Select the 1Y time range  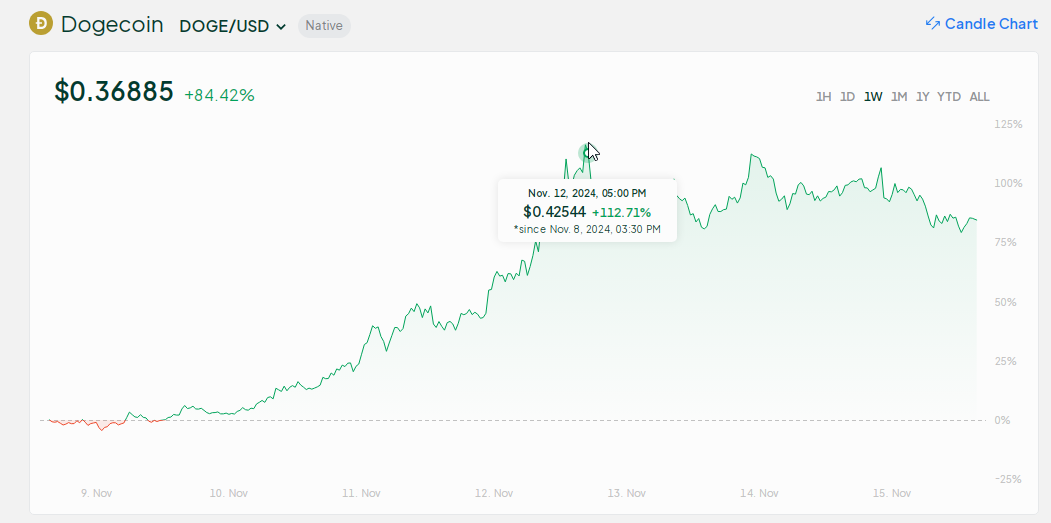point(923,97)
